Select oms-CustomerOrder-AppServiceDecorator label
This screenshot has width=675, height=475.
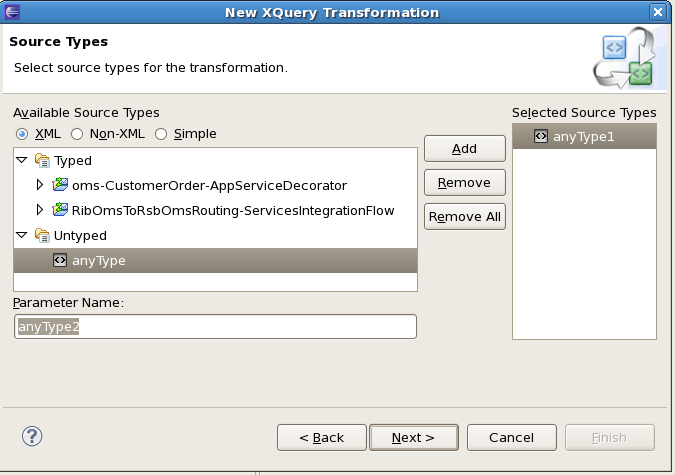click(209, 186)
